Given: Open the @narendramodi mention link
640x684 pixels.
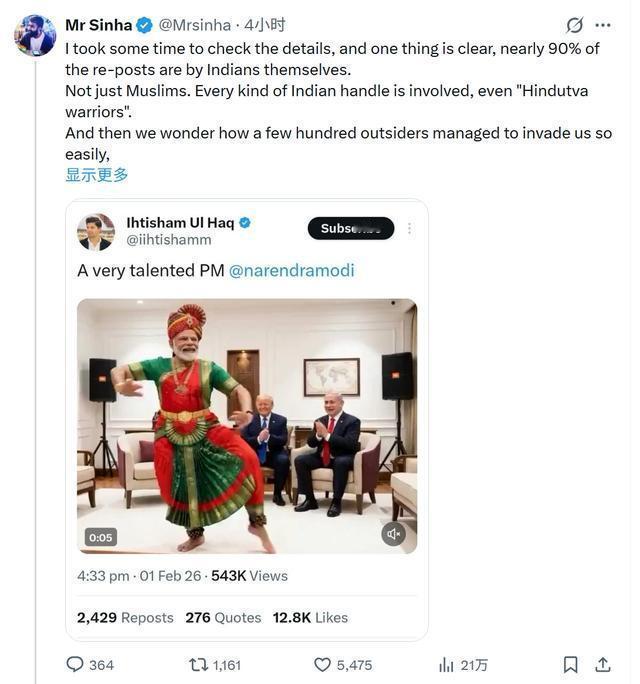Looking at the screenshot, I should coord(291,270).
